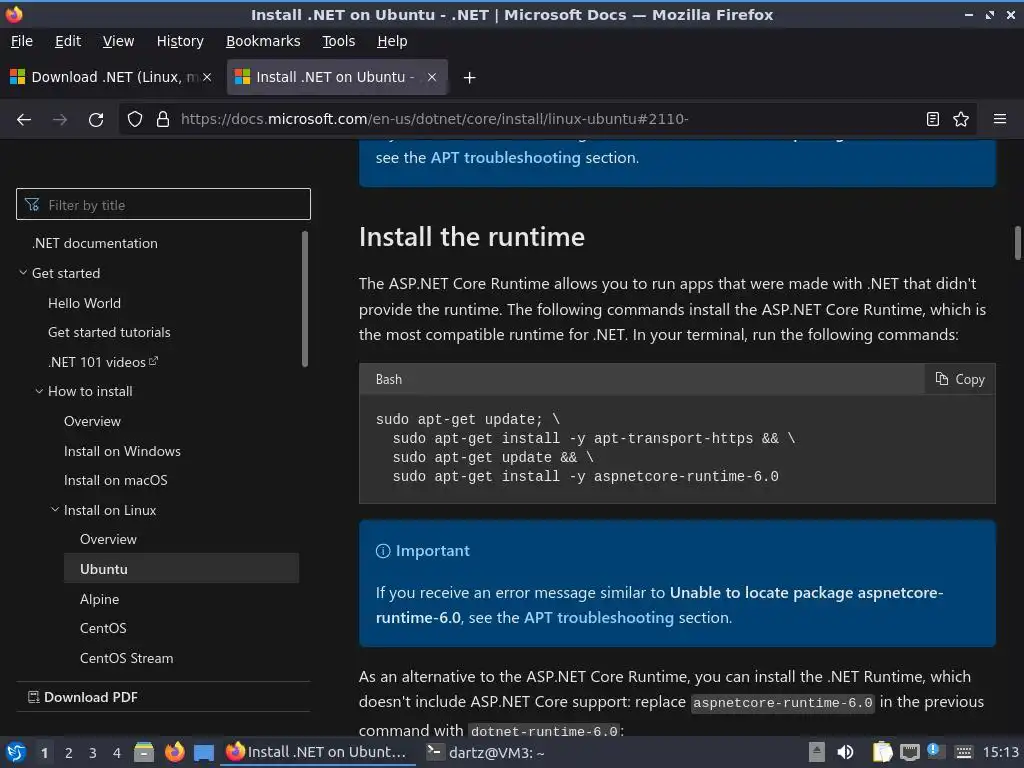Switch to workspace 1
Image resolution: width=1024 pixels, height=768 pixels.
point(44,753)
